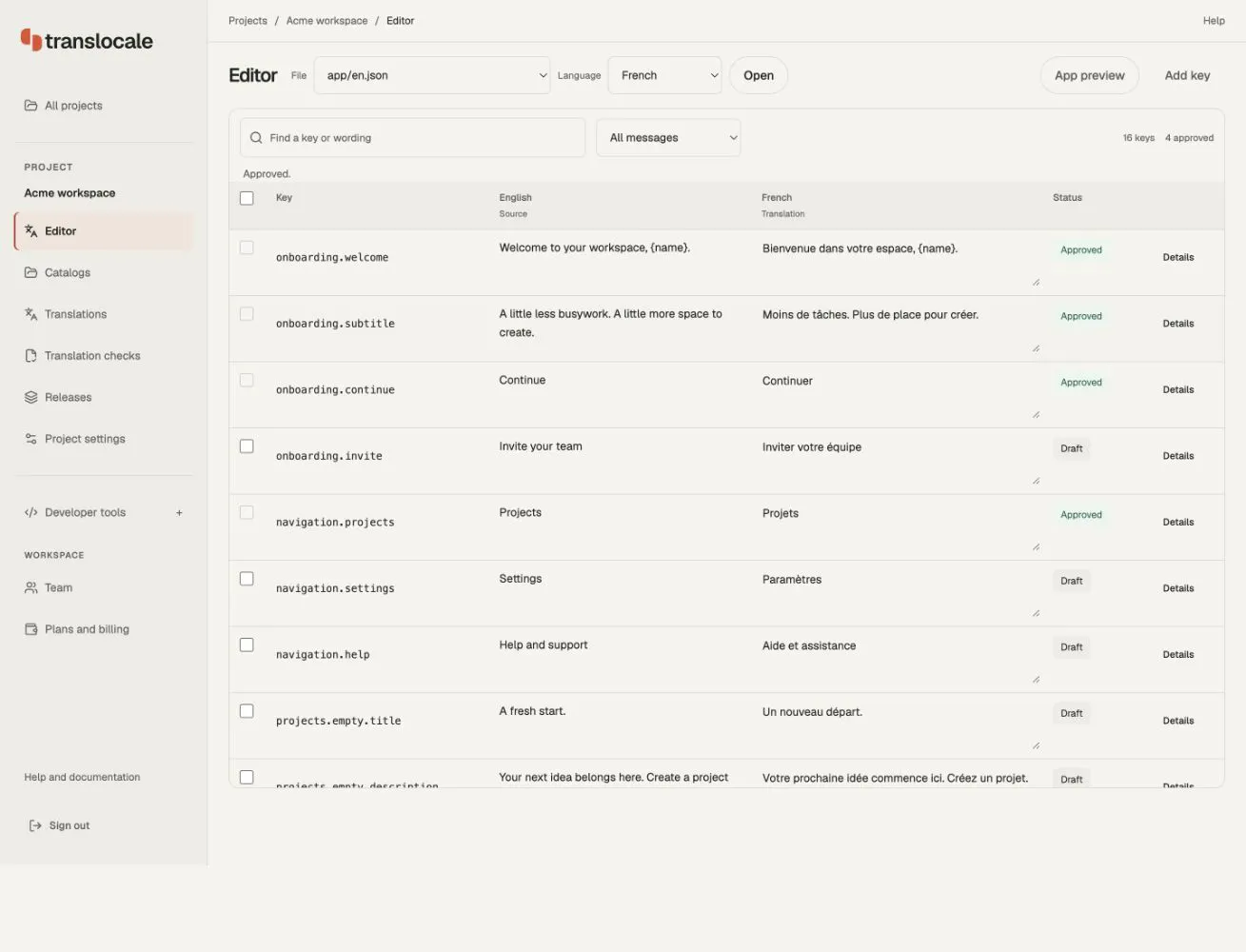Click the Sign out link

[69, 825]
